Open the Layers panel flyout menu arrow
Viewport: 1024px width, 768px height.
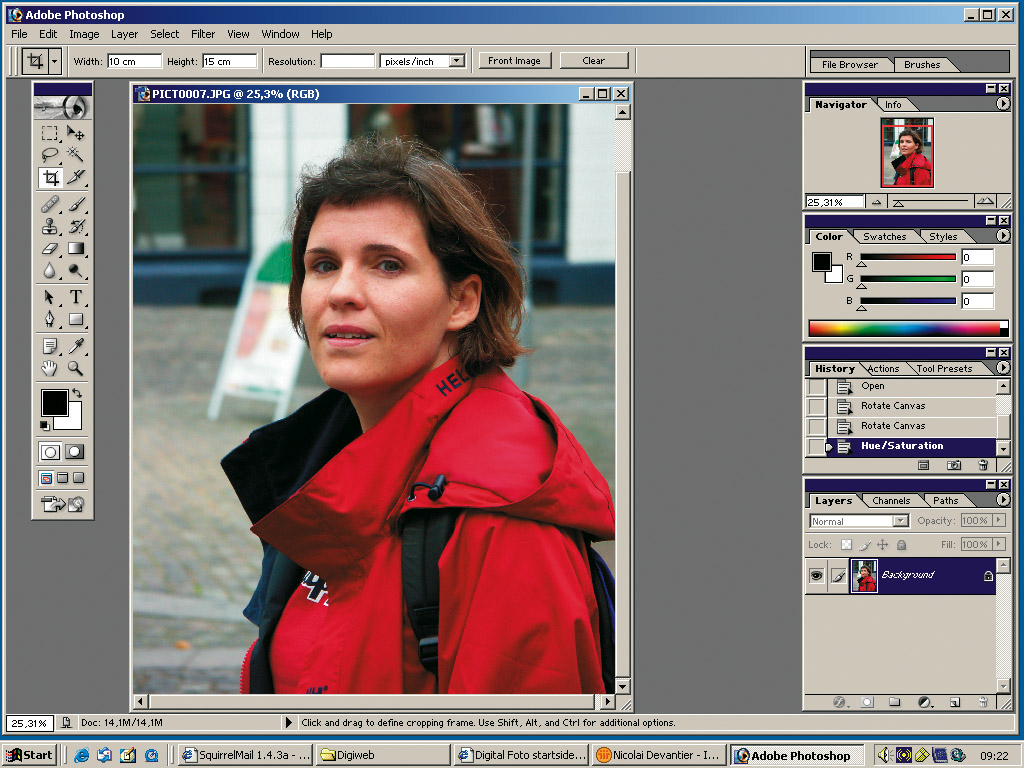coord(1003,500)
